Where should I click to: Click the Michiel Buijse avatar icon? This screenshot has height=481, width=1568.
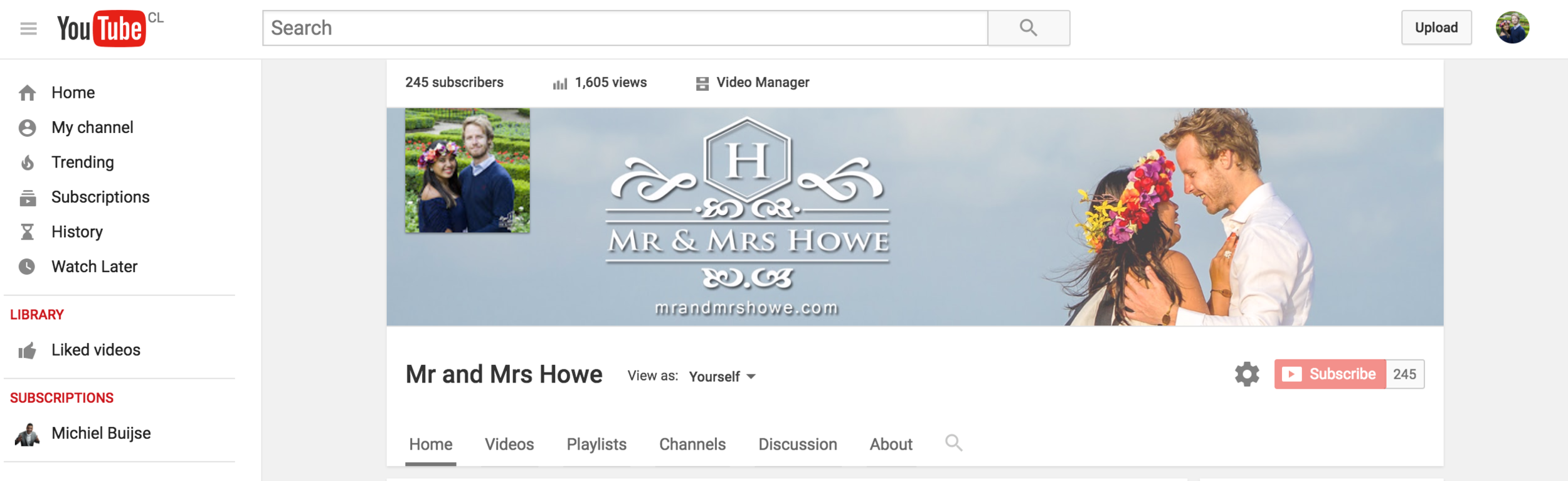(27, 434)
